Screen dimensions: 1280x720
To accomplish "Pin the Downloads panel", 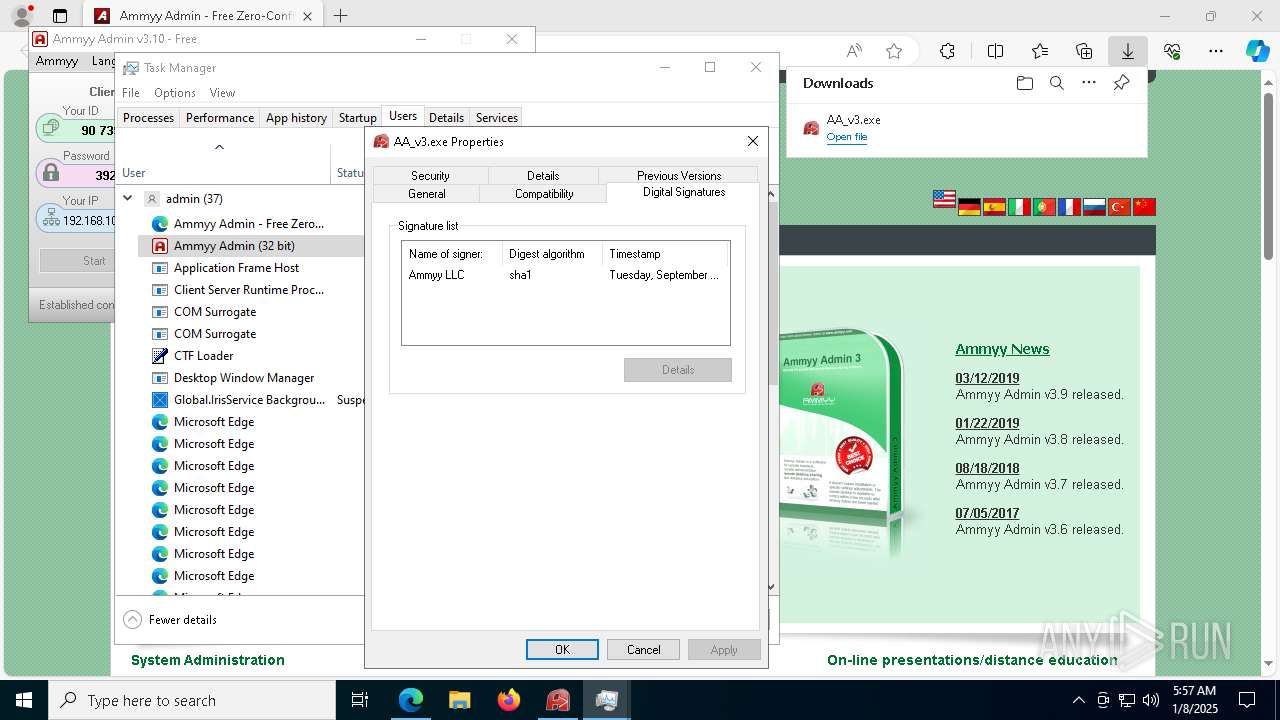I will [1122, 83].
